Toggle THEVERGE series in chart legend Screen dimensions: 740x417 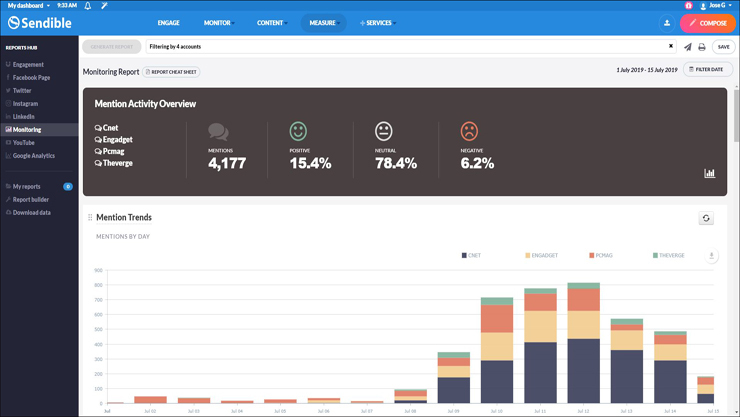click(669, 256)
